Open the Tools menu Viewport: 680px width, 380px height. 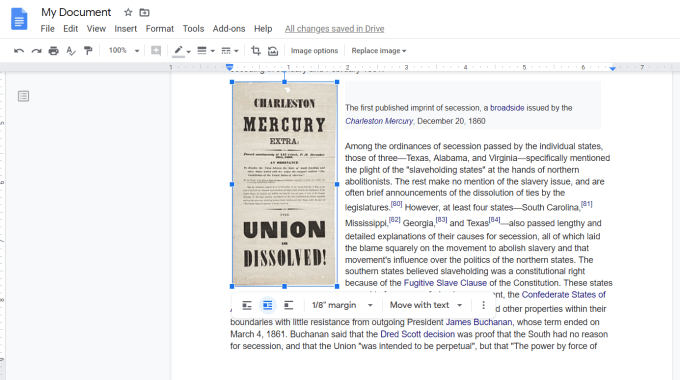pyautogui.click(x=193, y=29)
